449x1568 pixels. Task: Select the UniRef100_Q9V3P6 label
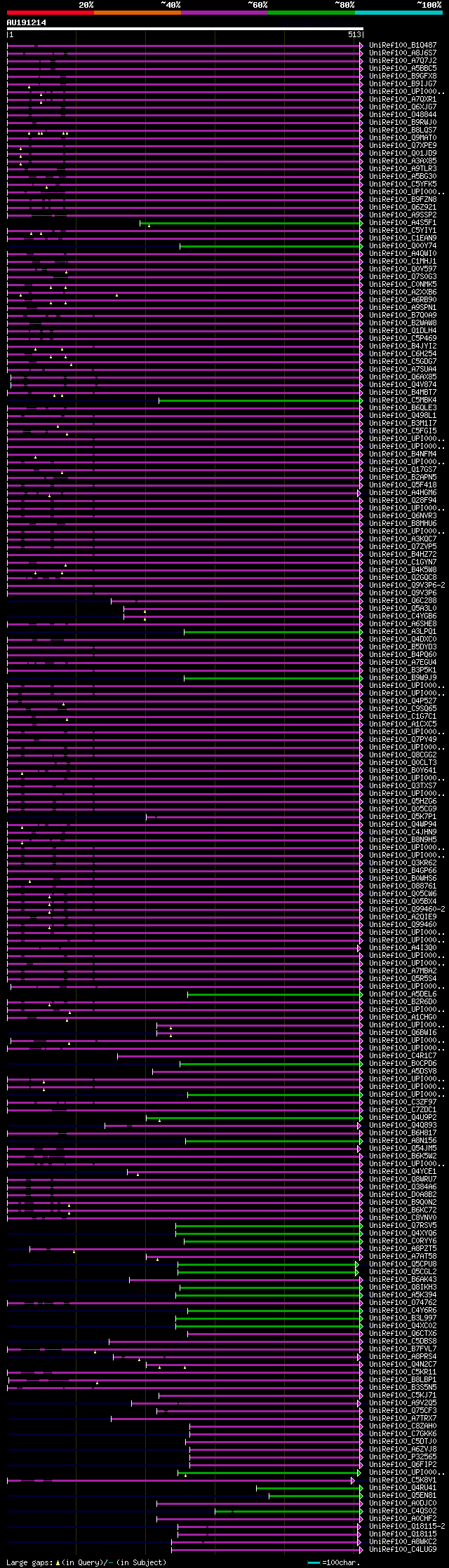coord(403,593)
